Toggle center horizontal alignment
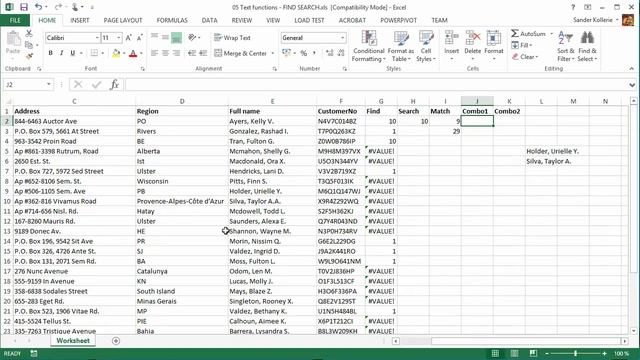This screenshot has width=640, height=360. (x=165, y=53)
